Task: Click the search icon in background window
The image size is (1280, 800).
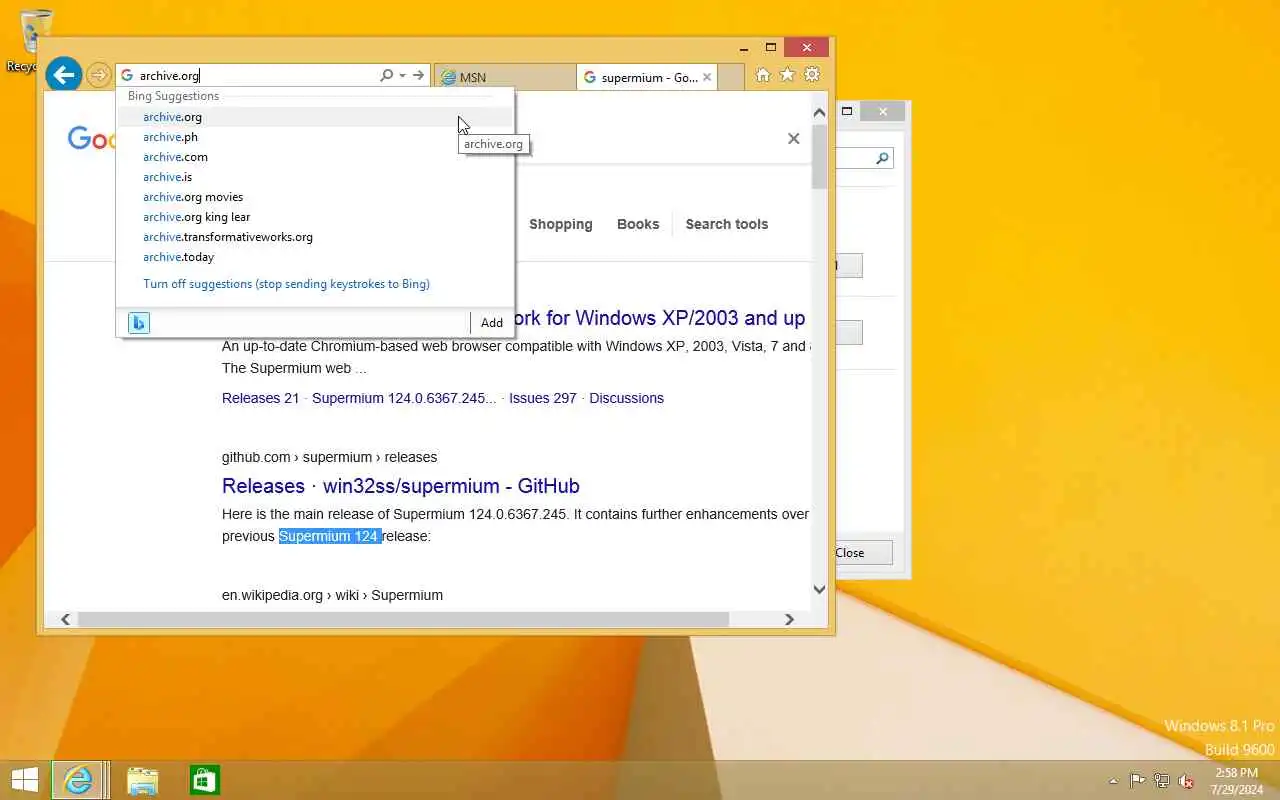Action: pos(882,158)
